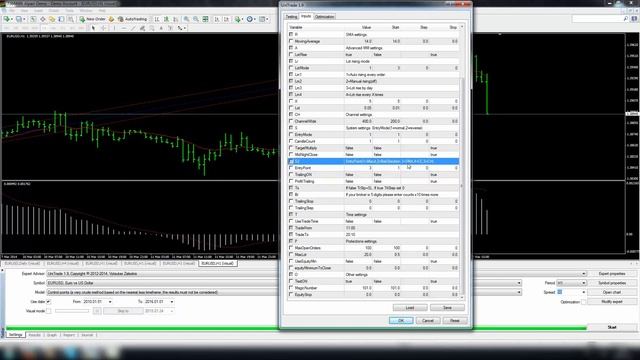Tick the MaxOpenOrders checkbox
Image resolution: width=640 pixels, height=360 pixels.
point(291,248)
